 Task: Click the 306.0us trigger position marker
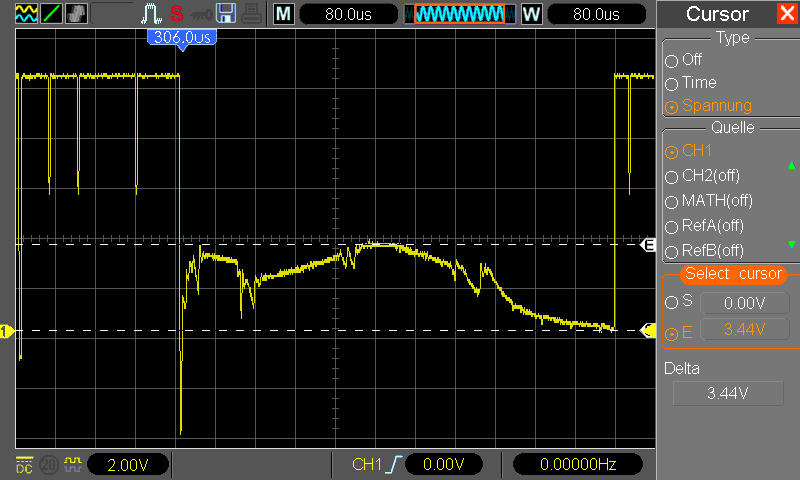point(182,39)
